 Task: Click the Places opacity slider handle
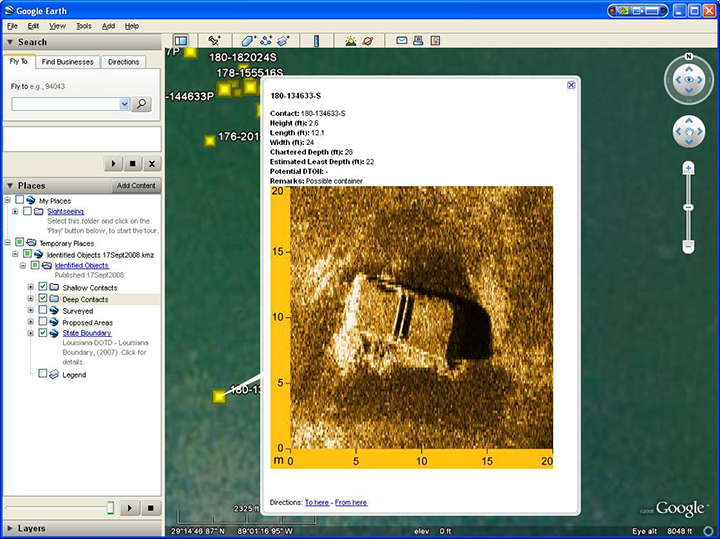[x=110, y=508]
